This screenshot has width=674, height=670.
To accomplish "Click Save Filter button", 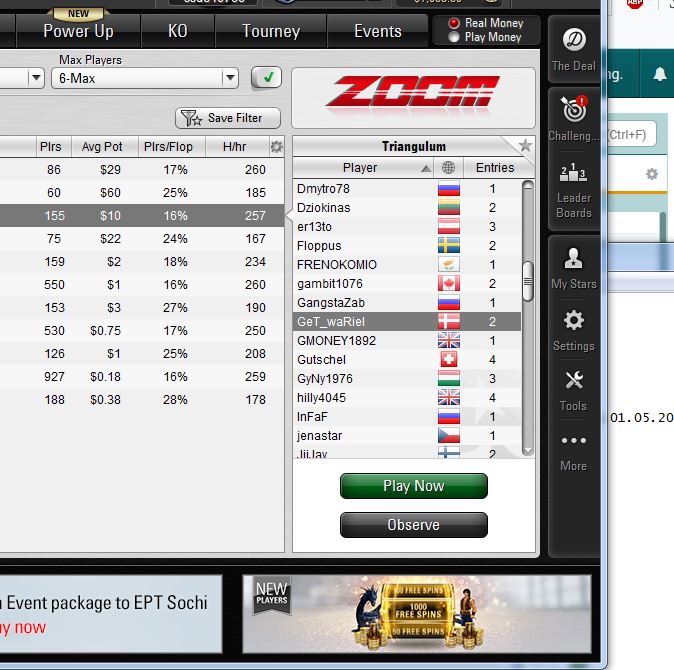I will tap(228, 118).
